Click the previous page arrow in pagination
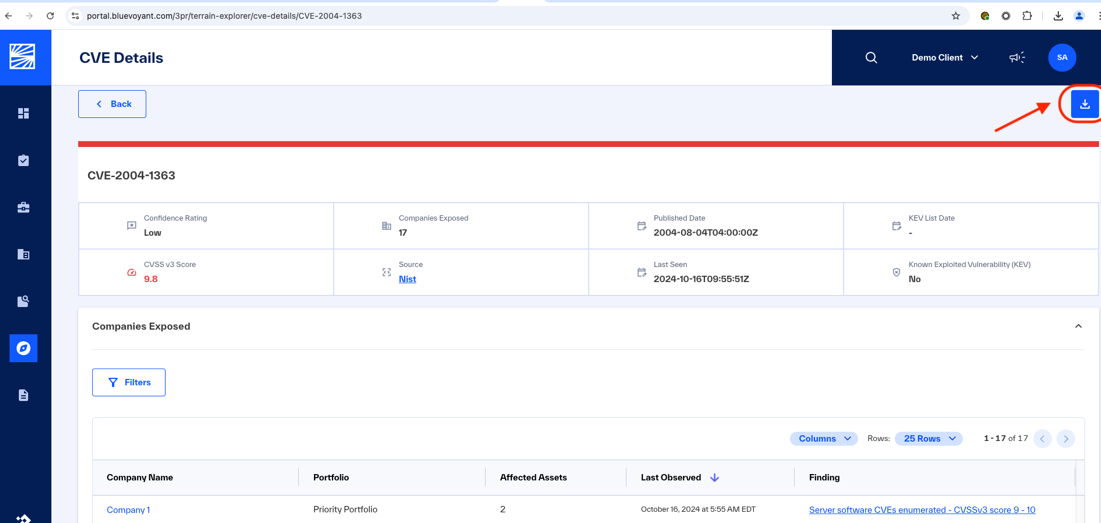 click(1043, 439)
